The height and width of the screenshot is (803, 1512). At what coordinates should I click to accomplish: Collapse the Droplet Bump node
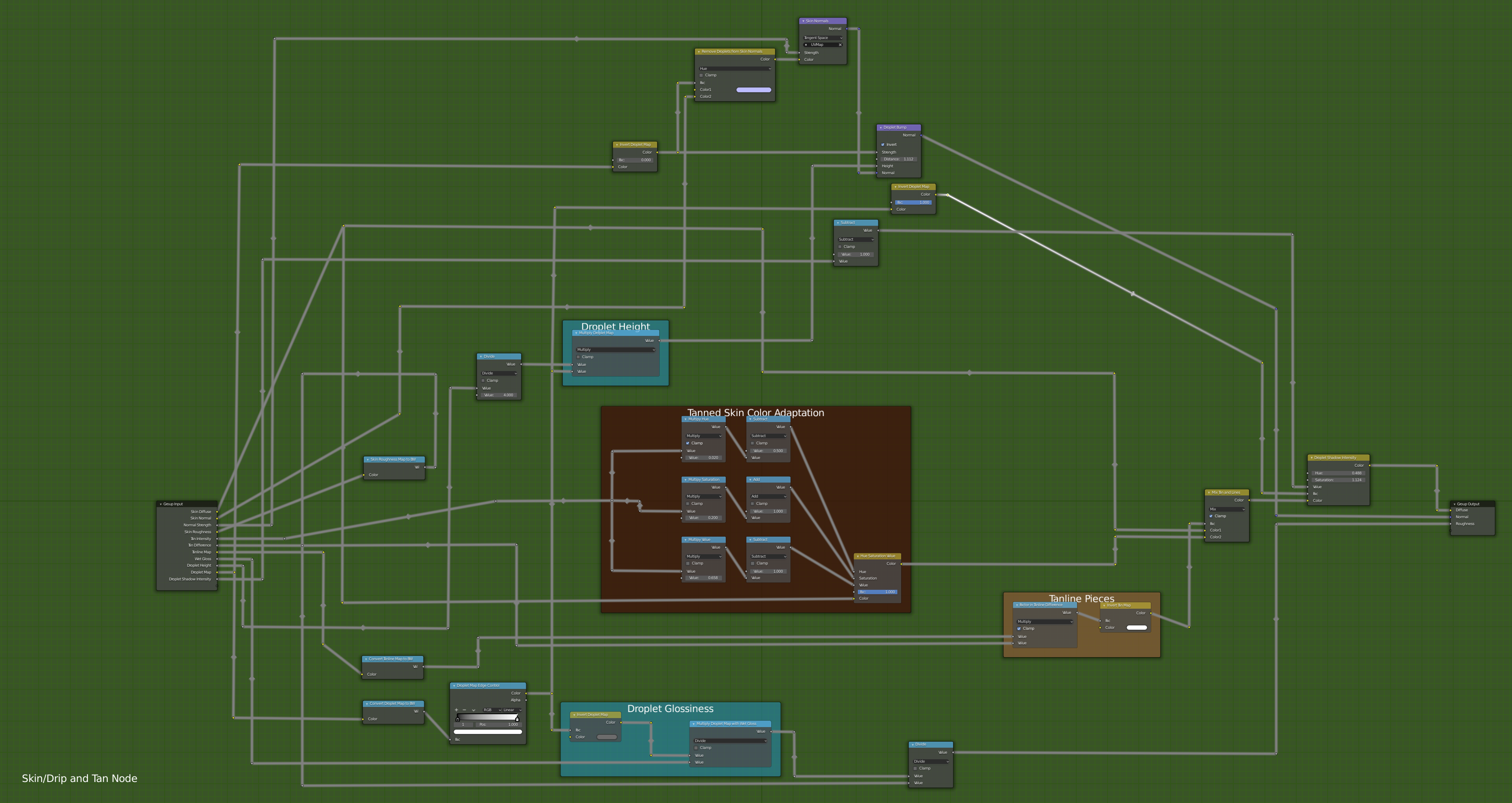(881, 127)
